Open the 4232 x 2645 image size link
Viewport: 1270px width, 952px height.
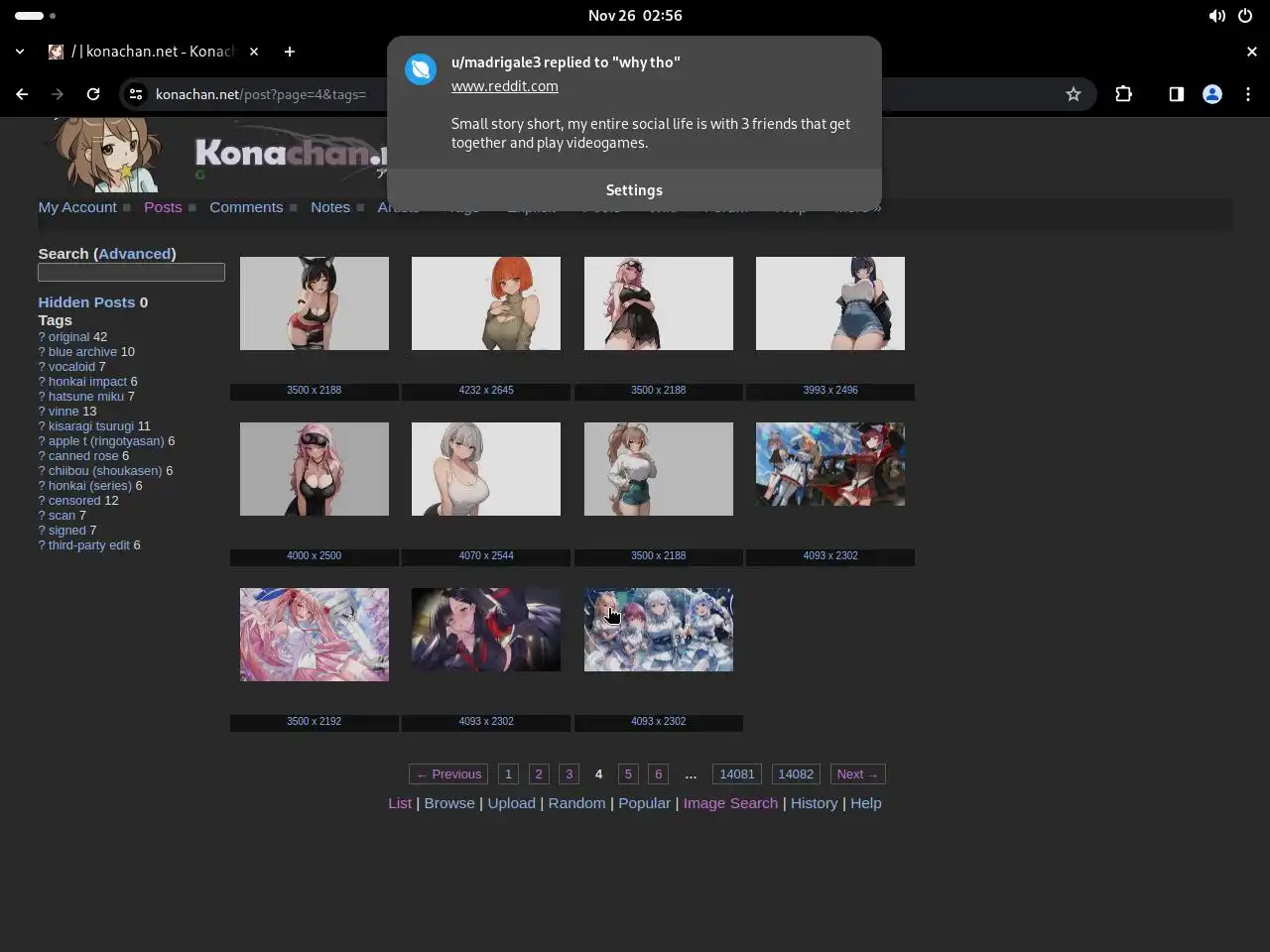(486, 391)
